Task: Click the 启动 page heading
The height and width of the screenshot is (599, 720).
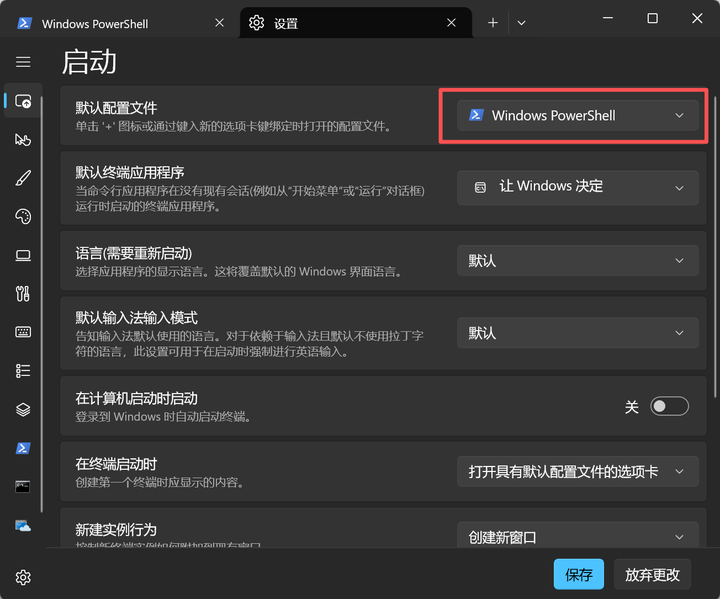Action: (89, 62)
